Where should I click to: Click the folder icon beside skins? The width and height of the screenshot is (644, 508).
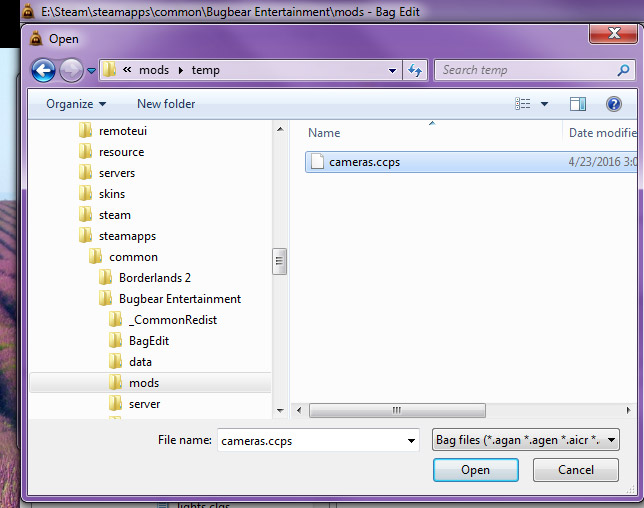[x=85, y=193]
